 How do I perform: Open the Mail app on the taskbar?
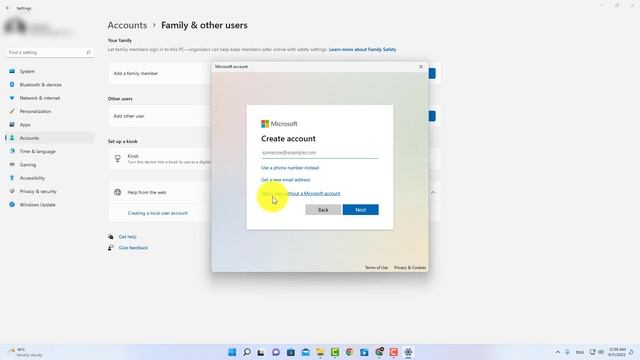point(305,352)
